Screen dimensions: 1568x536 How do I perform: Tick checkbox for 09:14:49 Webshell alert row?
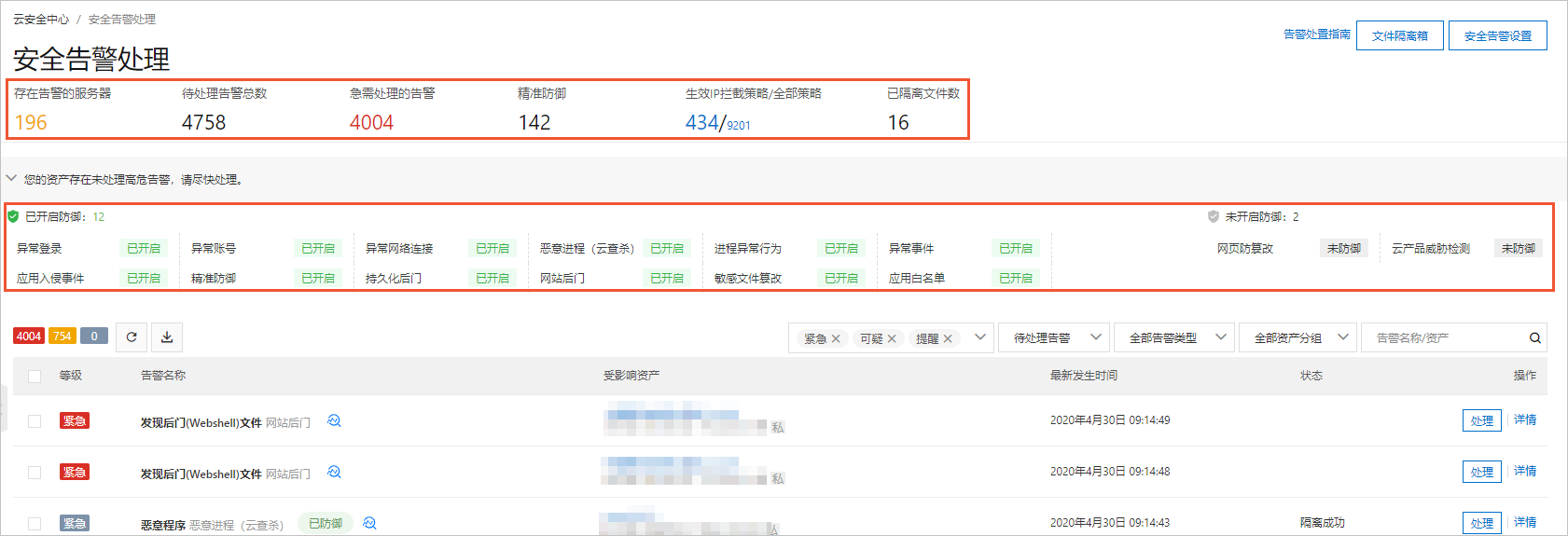35,421
